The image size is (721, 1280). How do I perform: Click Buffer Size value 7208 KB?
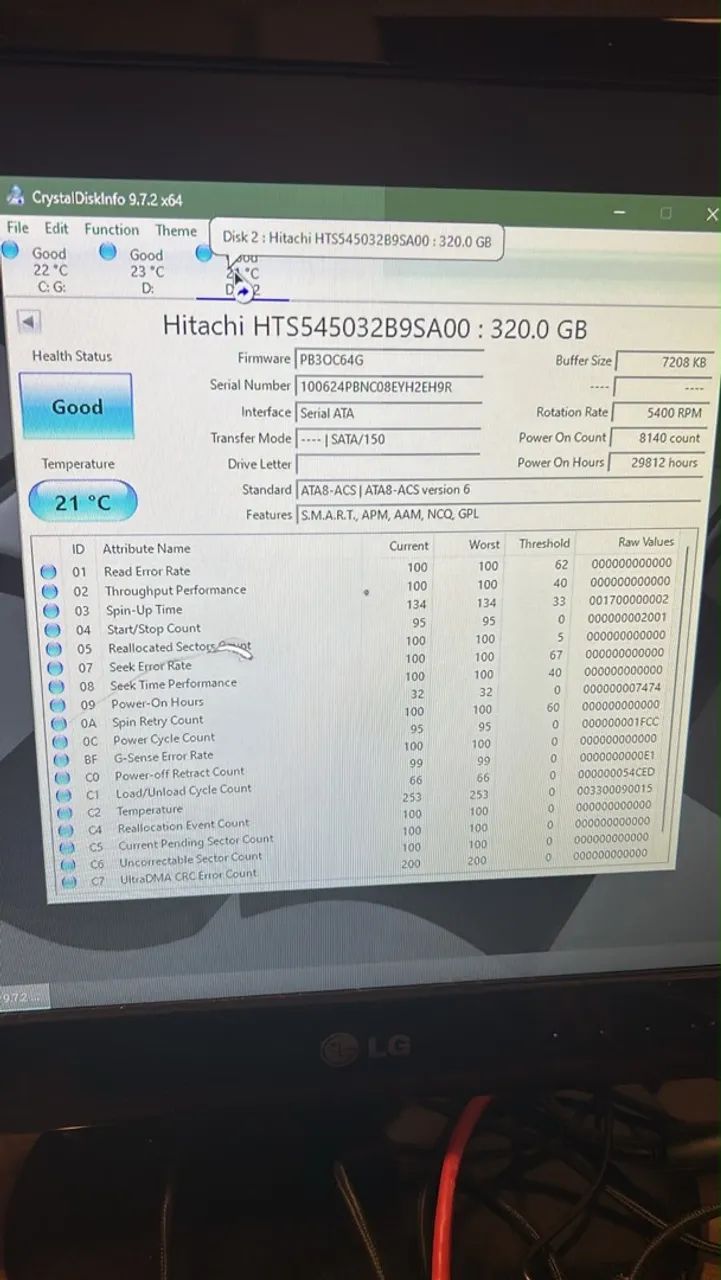point(663,362)
